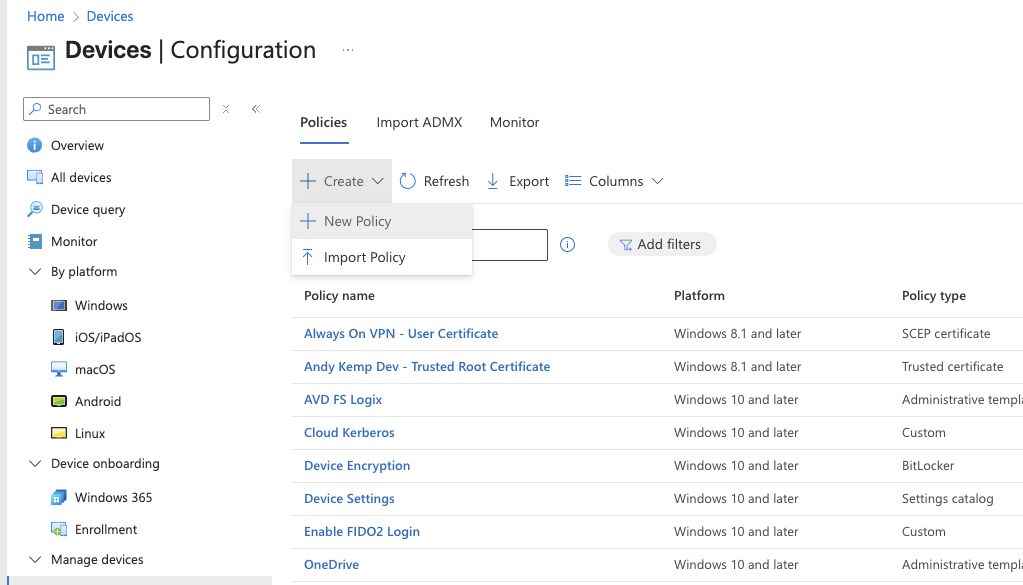Open the Enrollment item in the sidebar
This screenshot has height=585, width=1023.
106,530
